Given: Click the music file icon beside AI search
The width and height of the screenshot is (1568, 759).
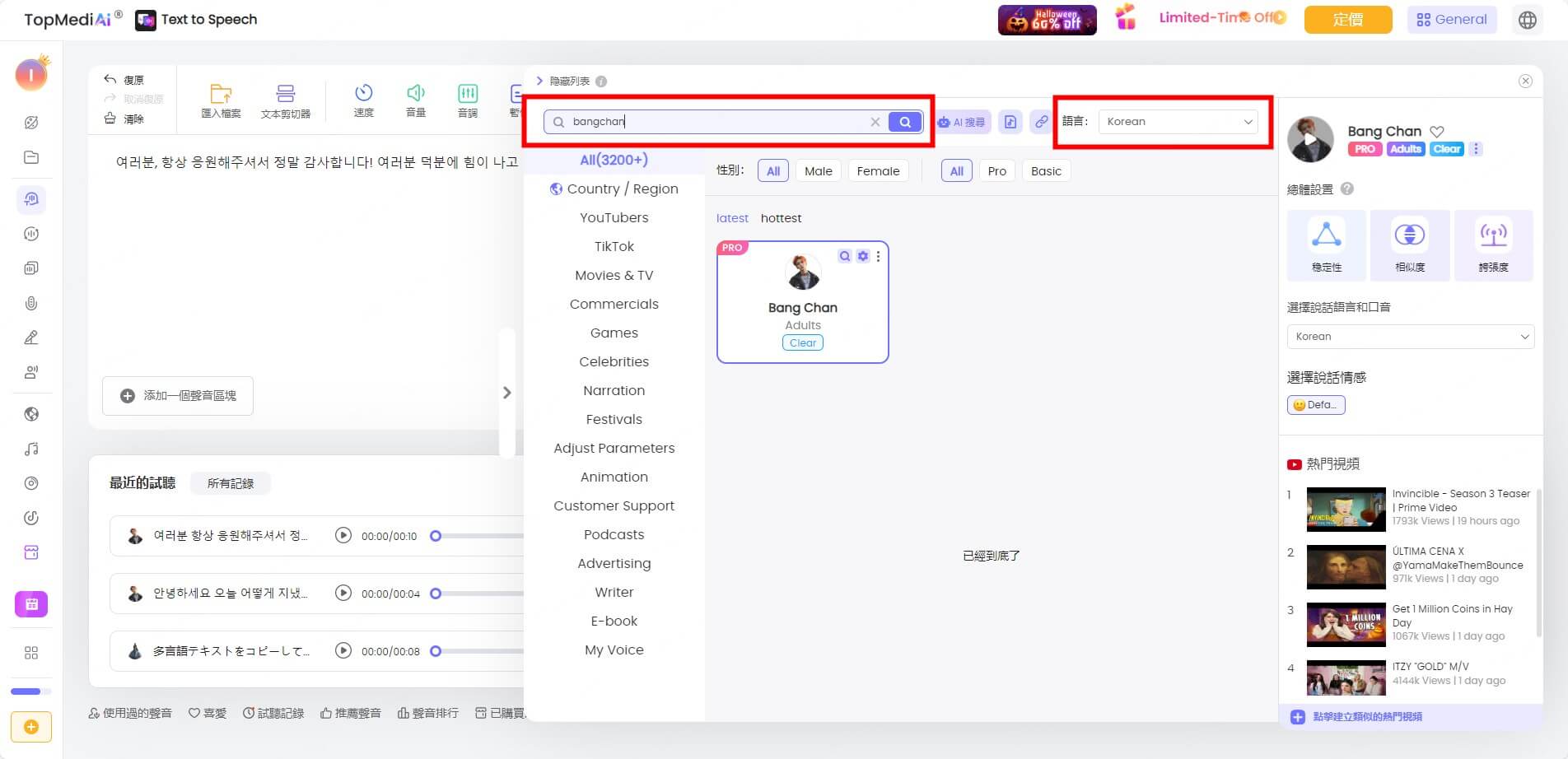Looking at the screenshot, I should pos(1010,122).
